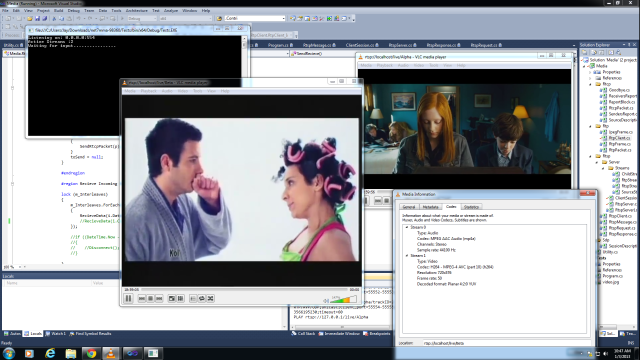Screen dimensions: 640x360
Task: Open the Debug configuration dropdown in Visual Studio
Action: 142,18
